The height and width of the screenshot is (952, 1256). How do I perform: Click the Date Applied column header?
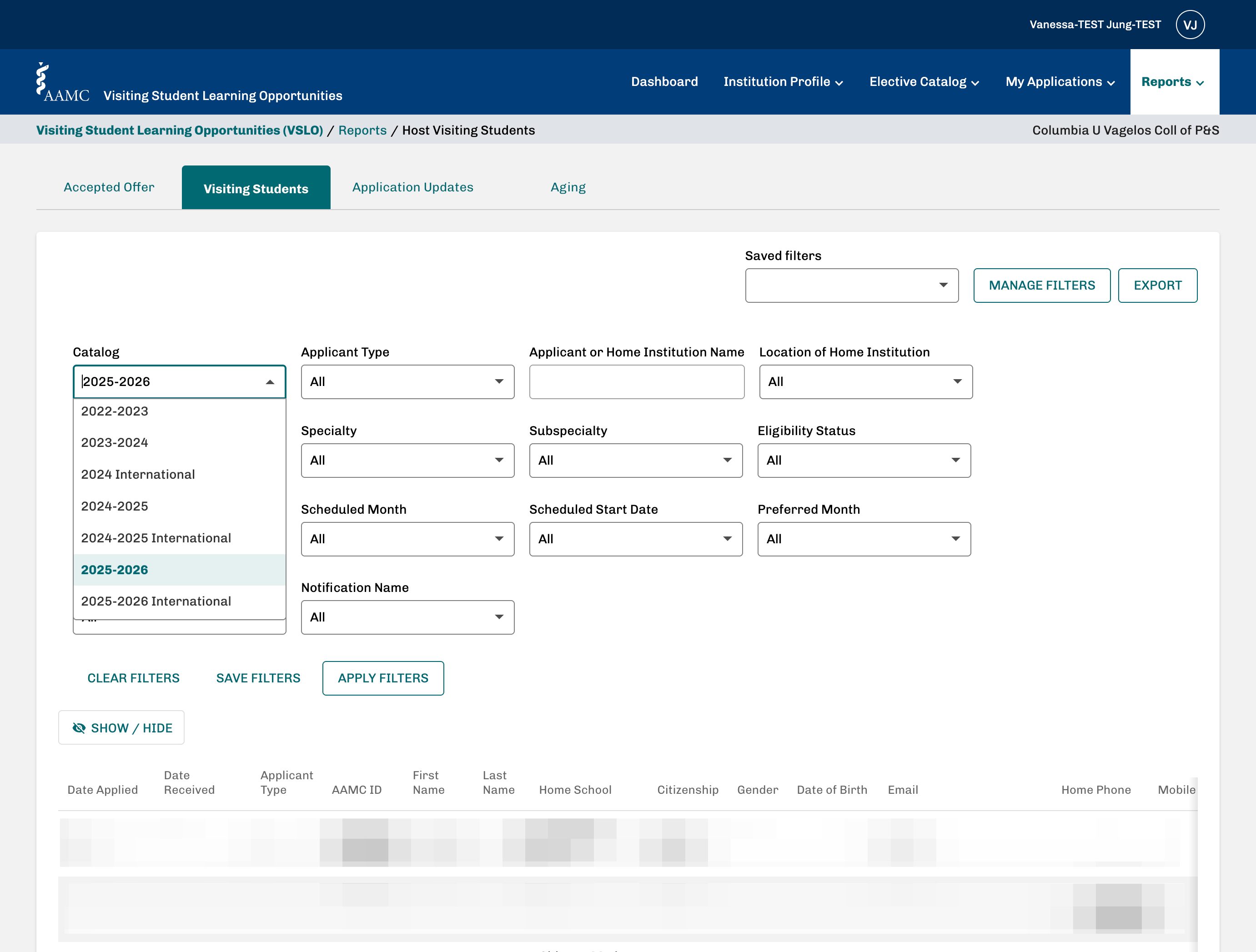103,790
